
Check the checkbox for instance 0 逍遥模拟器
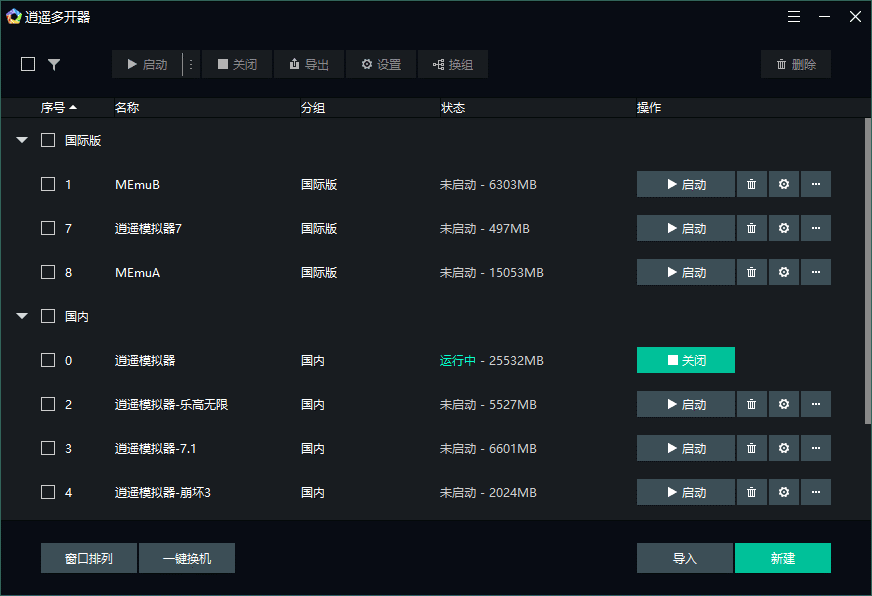click(46, 360)
